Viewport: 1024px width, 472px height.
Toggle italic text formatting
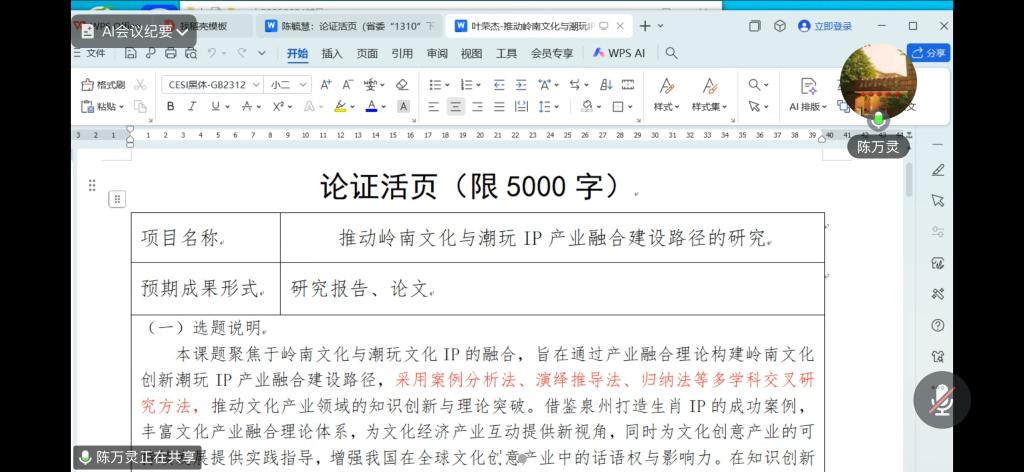point(192,106)
